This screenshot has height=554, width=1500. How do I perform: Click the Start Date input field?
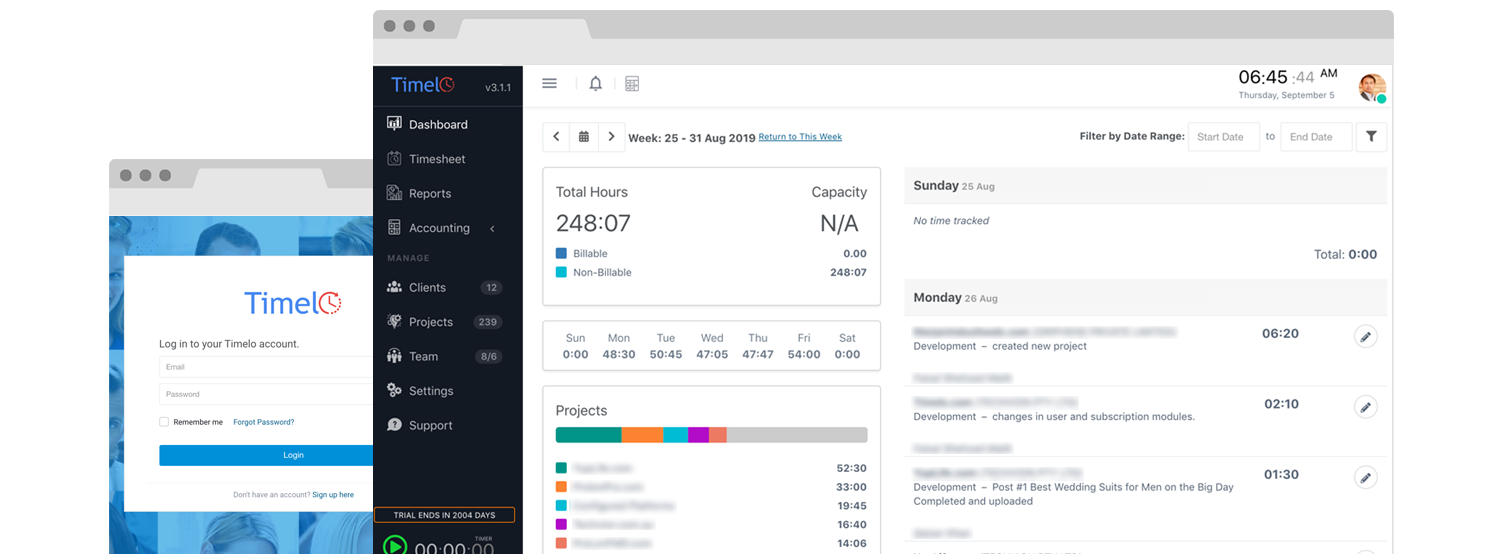1223,137
